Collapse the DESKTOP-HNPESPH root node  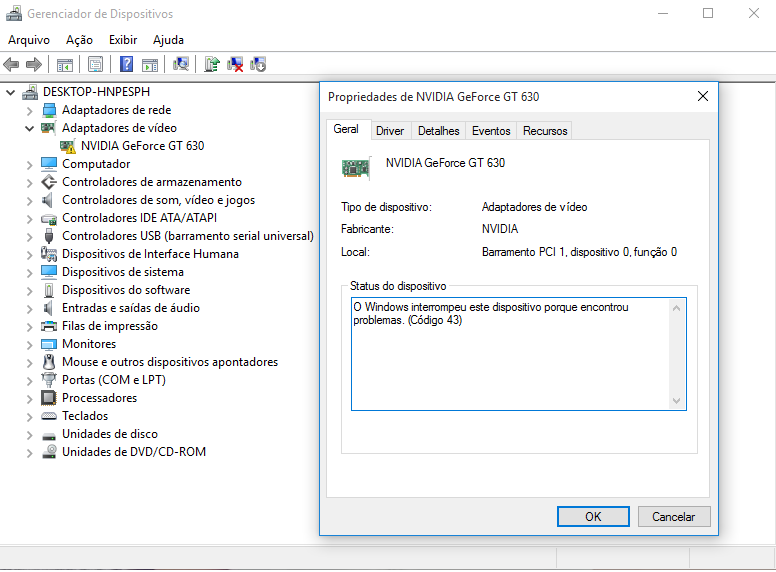click(x=10, y=93)
